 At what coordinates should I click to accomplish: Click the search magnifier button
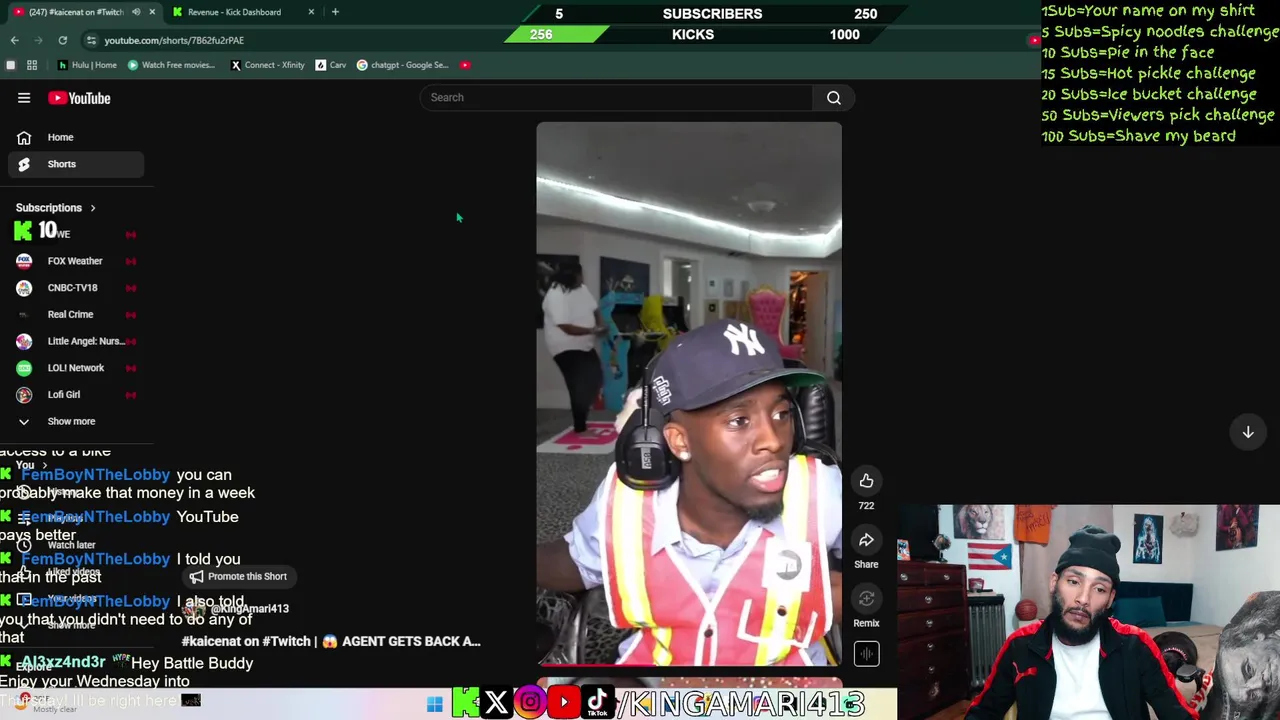pos(834,97)
